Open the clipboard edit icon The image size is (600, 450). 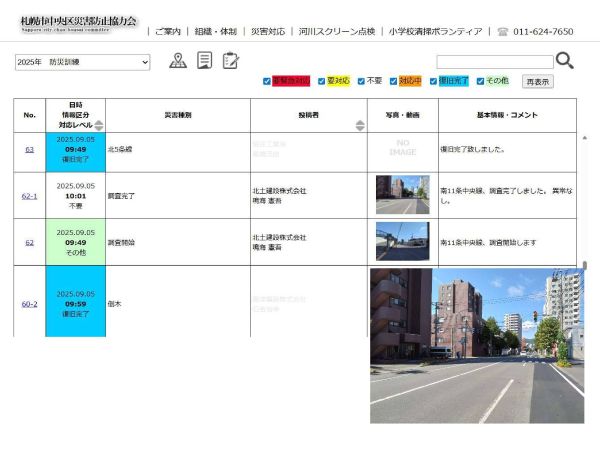(231, 61)
